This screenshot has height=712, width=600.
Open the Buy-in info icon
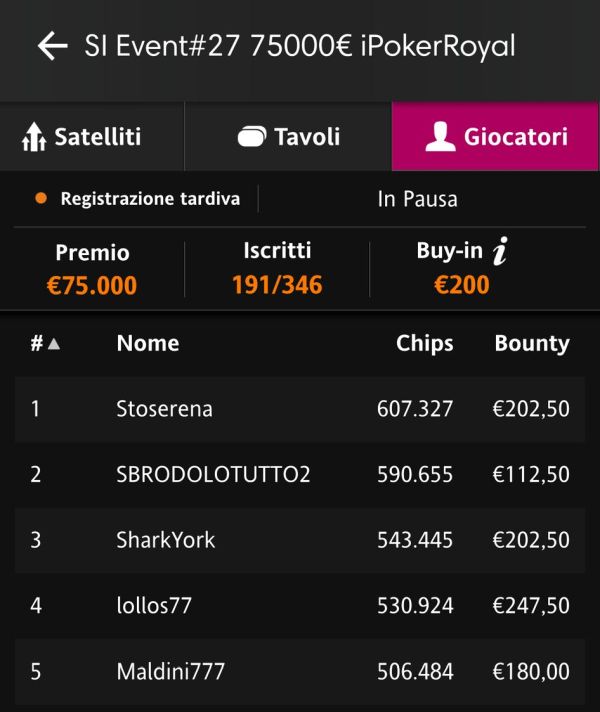(500, 251)
